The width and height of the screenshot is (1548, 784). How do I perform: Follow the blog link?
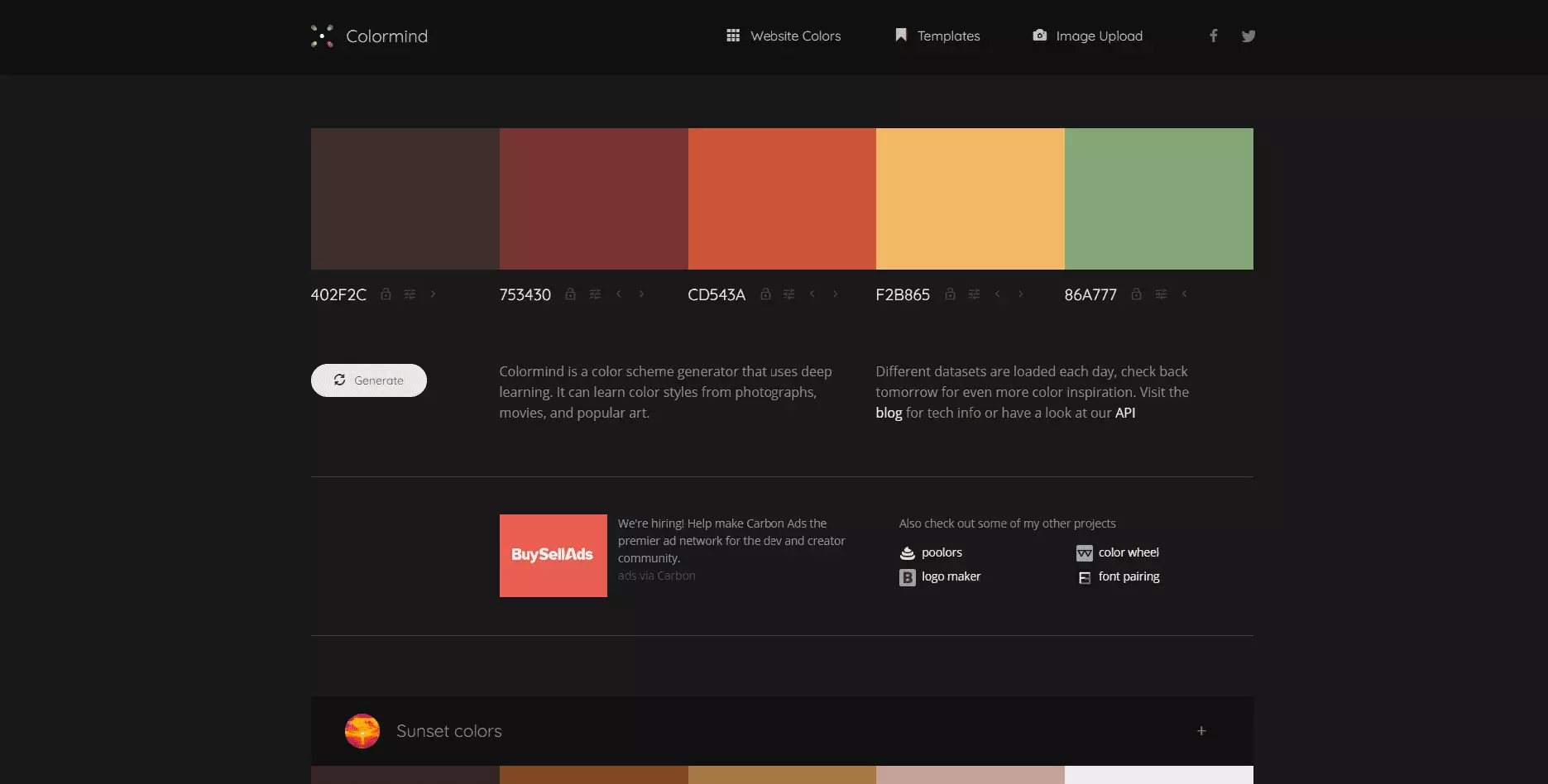click(889, 413)
